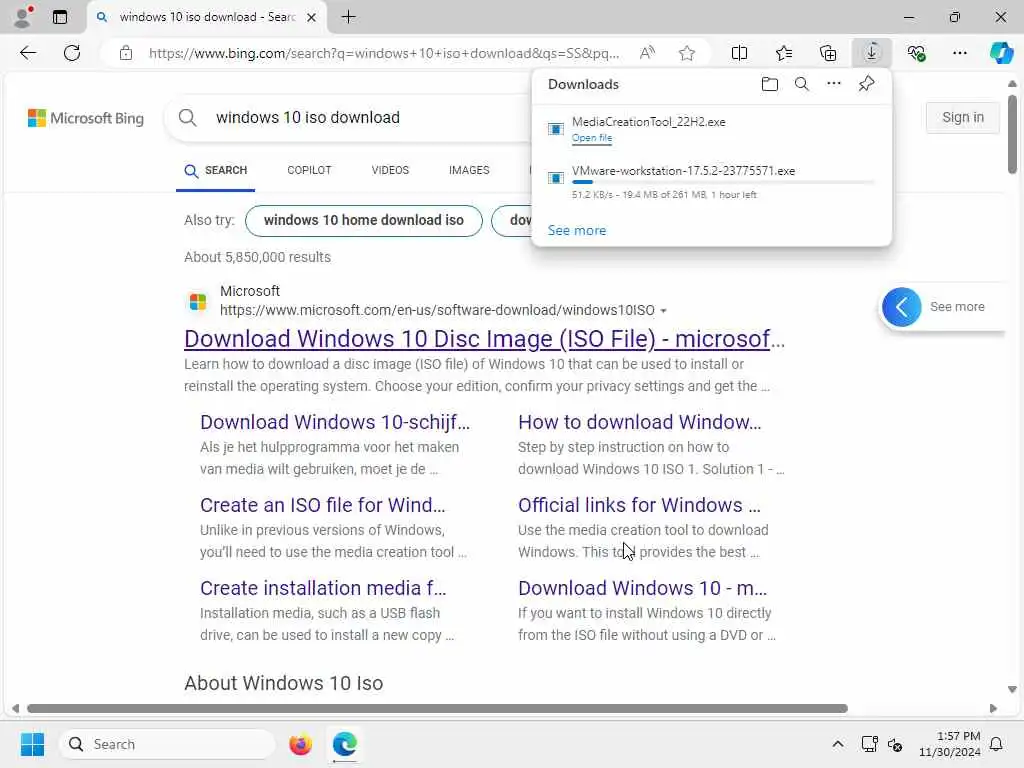Click the Microsoft Bing logo
Screen dimensions: 1024x768
(x=86, y=118)
